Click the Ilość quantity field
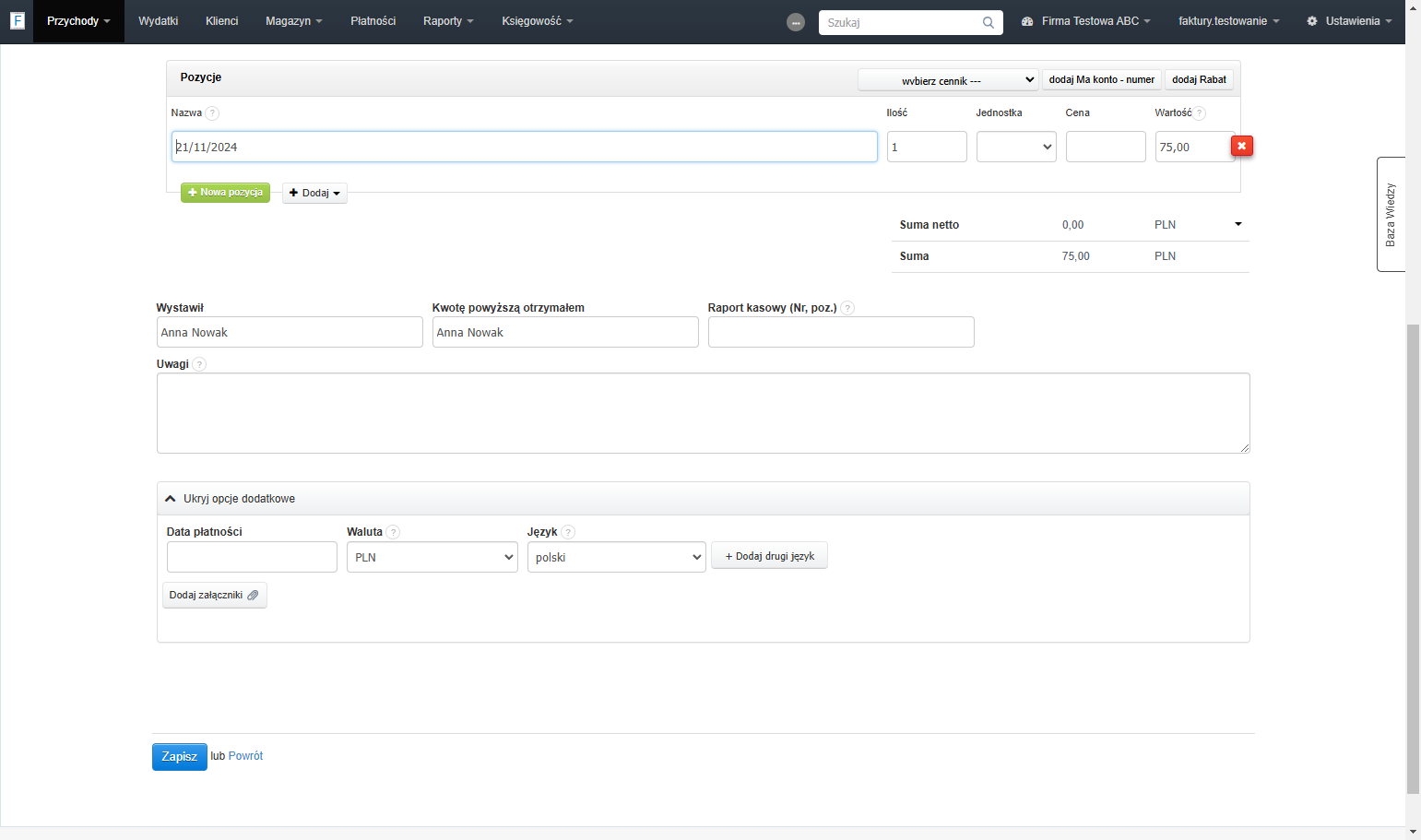This screenshot has width=1421, height=840. tap(927, 147)
